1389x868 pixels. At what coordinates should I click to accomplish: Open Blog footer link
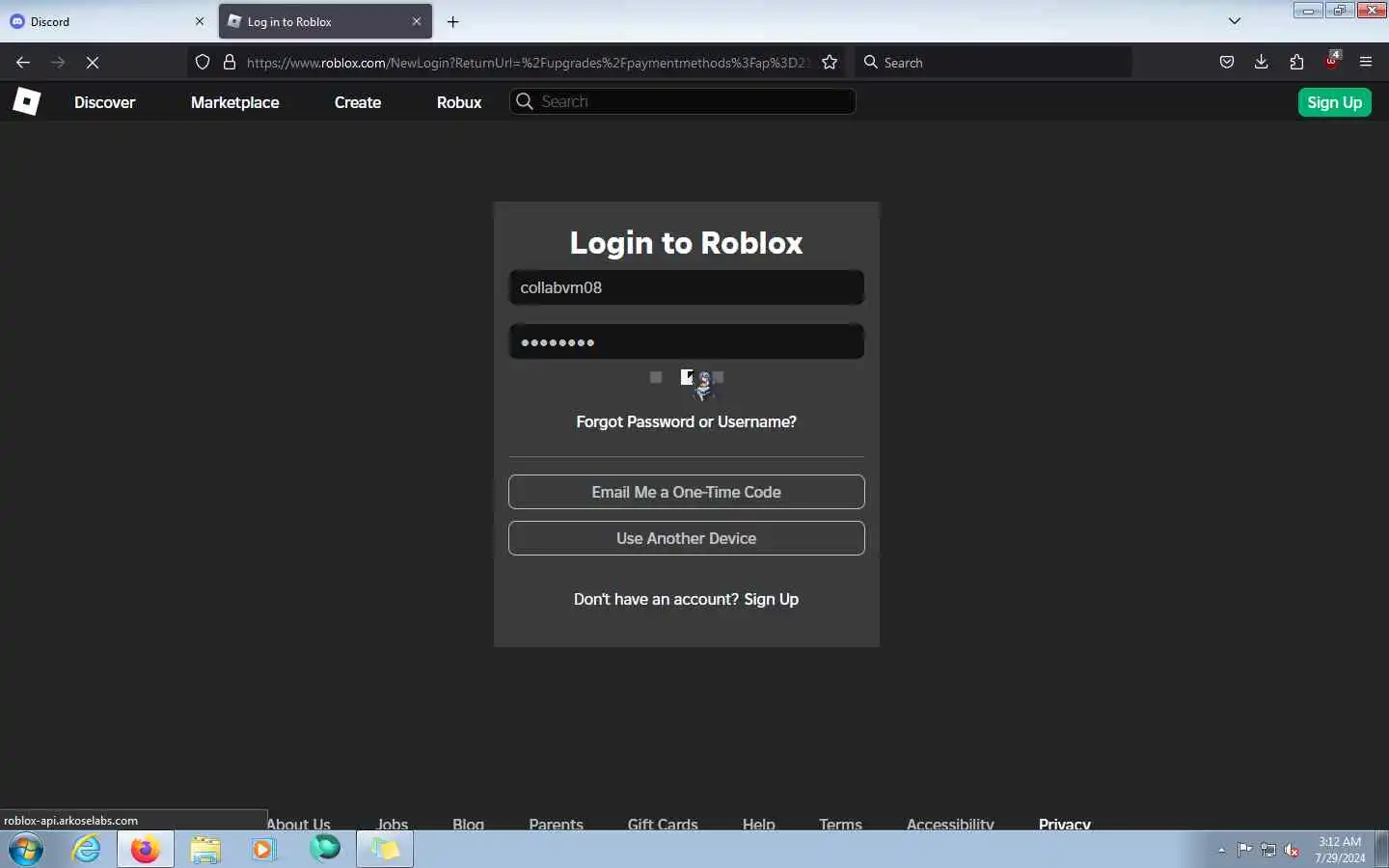(468, 823)
